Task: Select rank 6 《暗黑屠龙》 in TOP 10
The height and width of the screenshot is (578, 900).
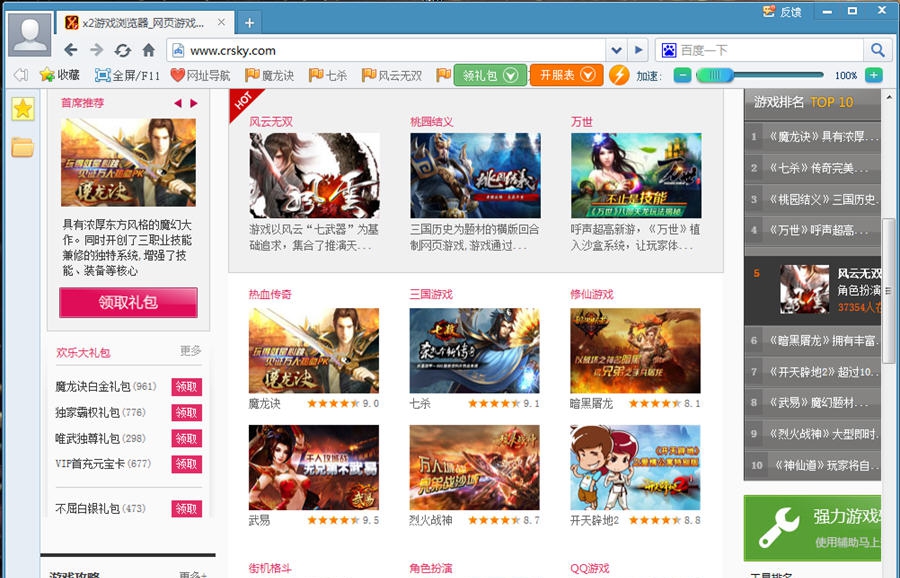Action: tap(812, 340)
